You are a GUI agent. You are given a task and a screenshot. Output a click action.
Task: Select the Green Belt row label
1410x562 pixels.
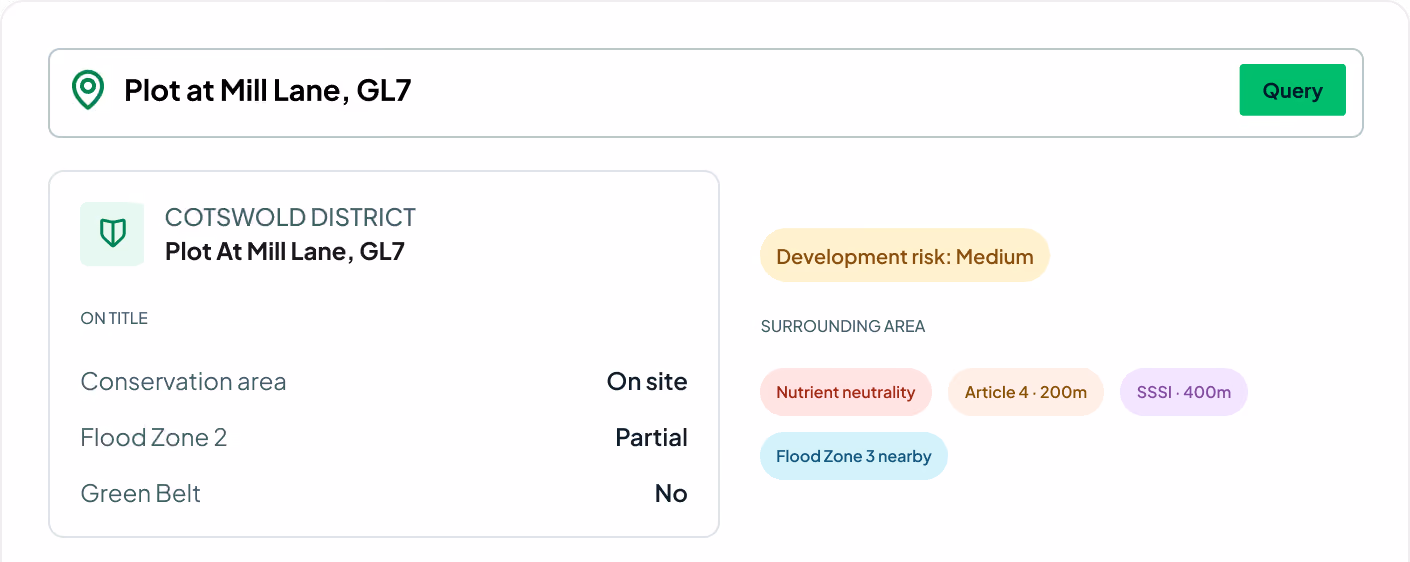click(141, 493)
